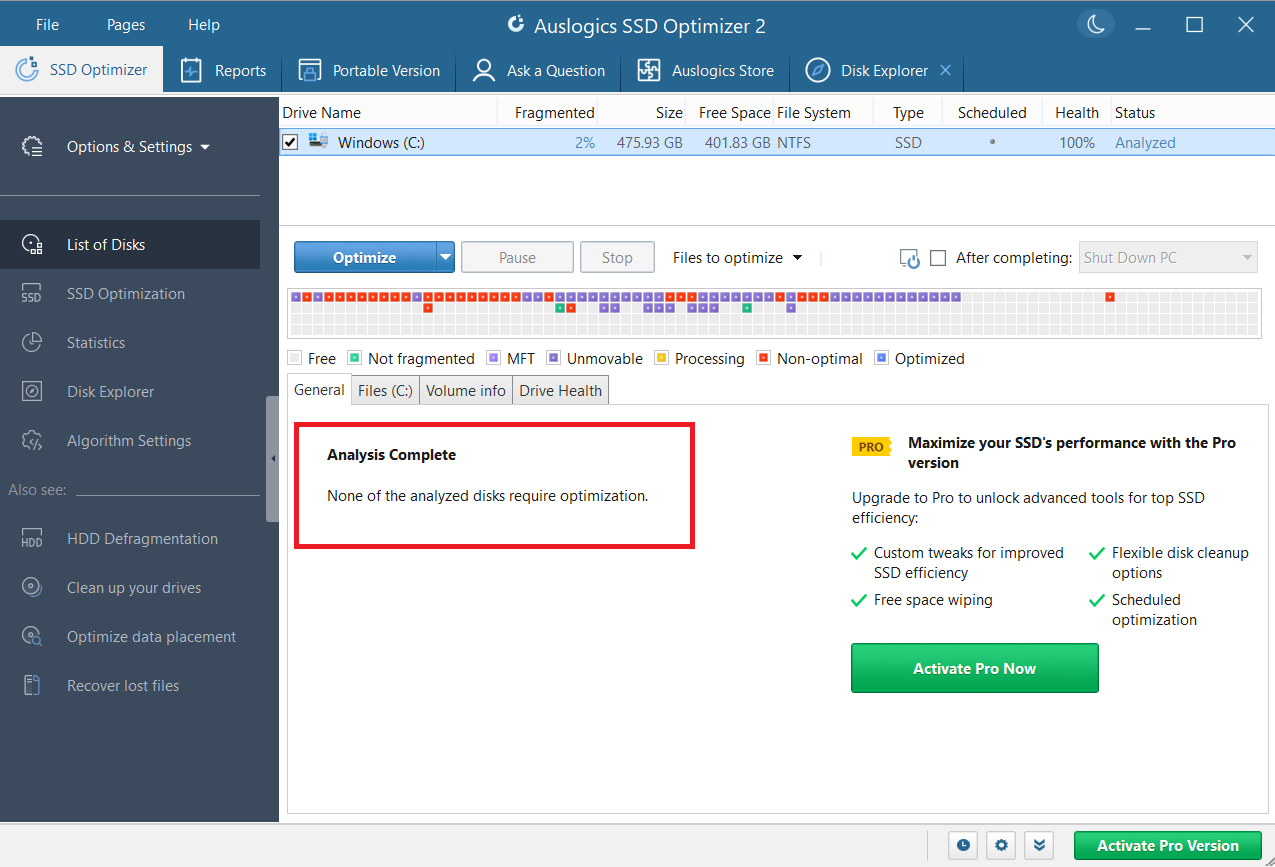Viewport: 1275px width, 867px height.
Task: Open Algorithm Settings in sidebar
Action: (x=128, y=441)
